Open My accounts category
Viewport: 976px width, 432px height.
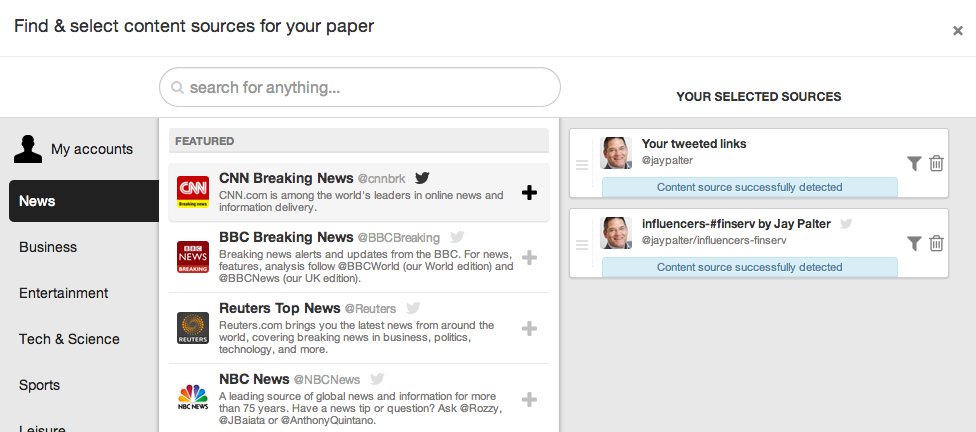pos(73,149)
